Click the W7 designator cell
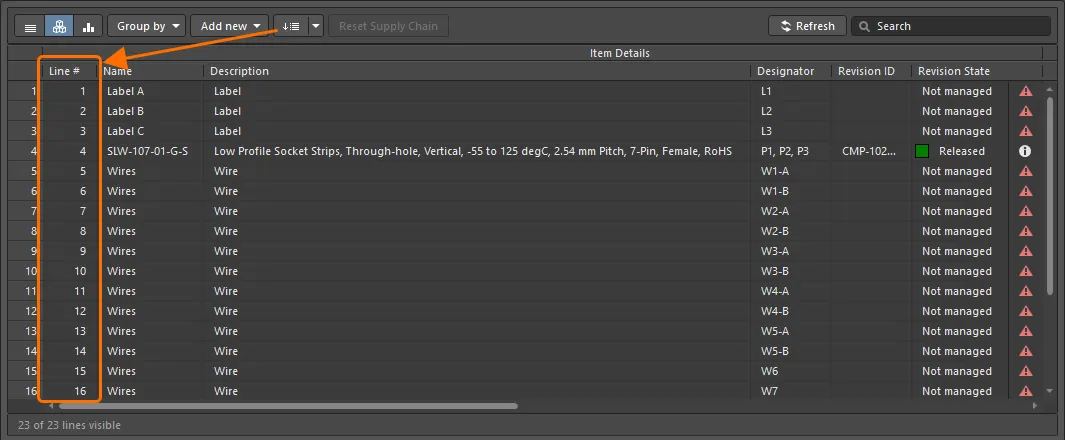 (791, 392)
